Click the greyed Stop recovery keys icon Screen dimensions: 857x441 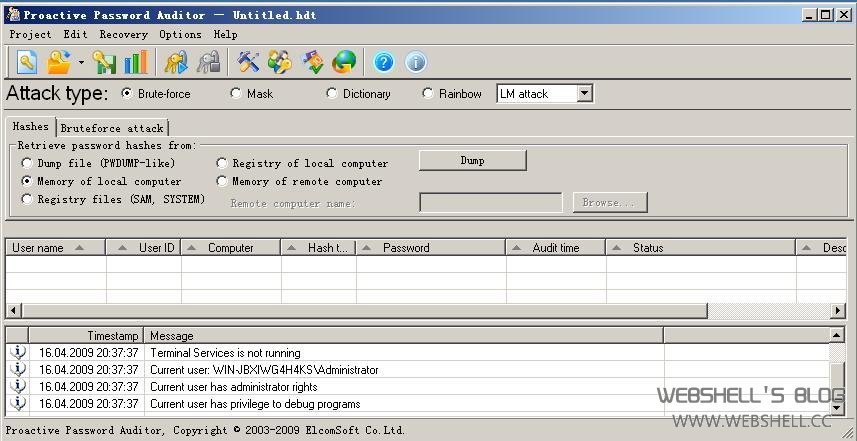(208, 62)
